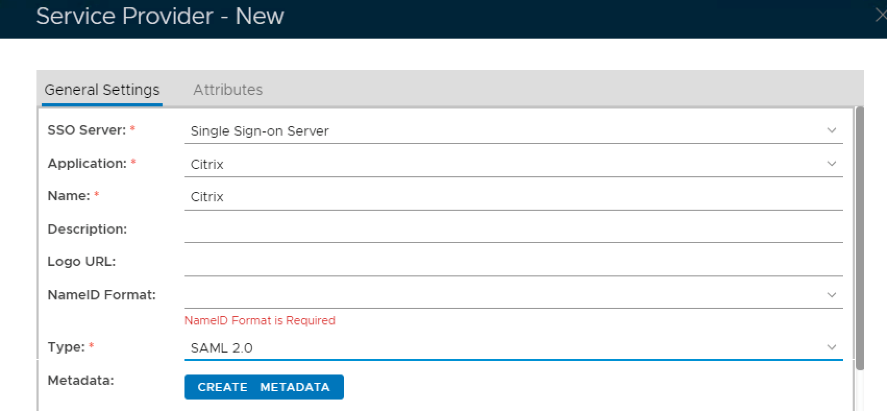Click the vertical scrollbar of the form
This screenshot has width=887, height=411.
click(x=860, y=250)
